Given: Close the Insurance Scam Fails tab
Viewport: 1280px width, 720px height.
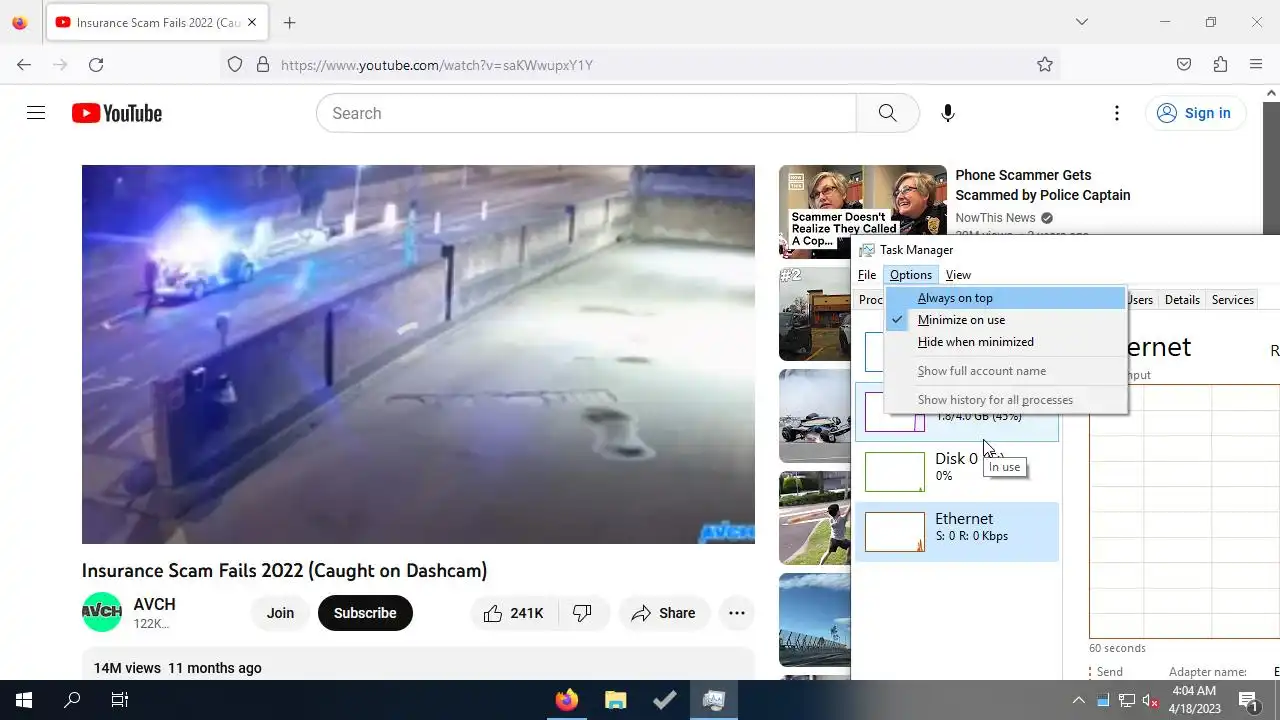Looking at the screenshot, I should pyautogui.click(x=251, y=22).
